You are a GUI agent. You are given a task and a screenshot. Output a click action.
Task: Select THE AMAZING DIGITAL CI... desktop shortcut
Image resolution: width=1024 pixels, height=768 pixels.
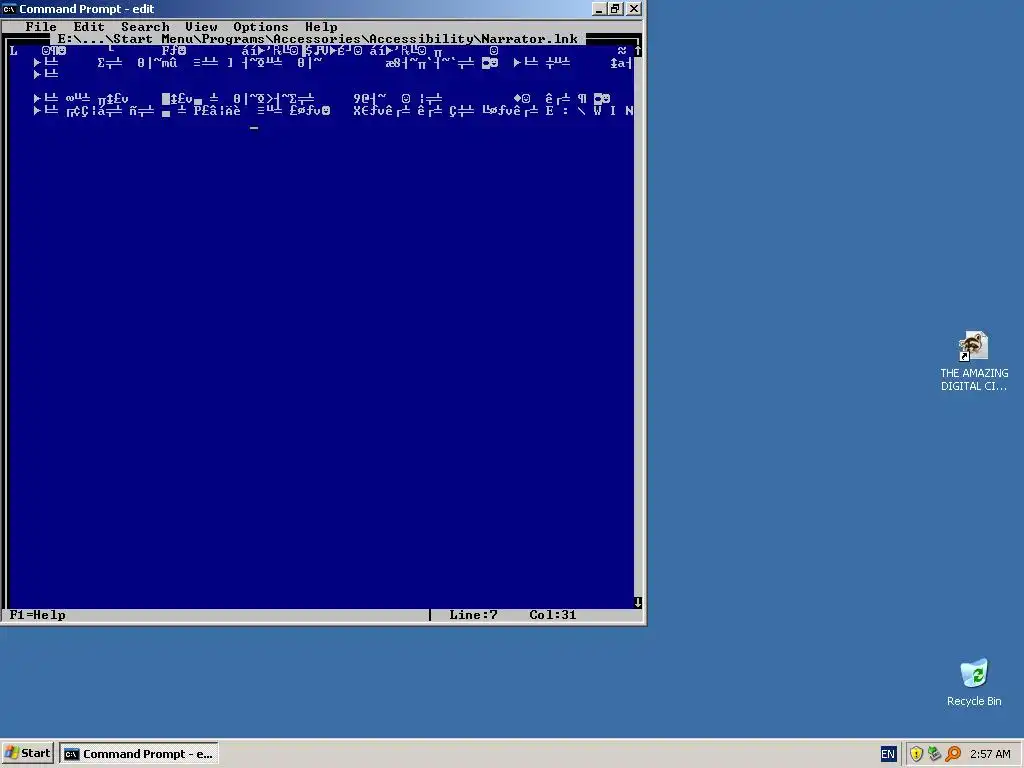[974, 361]
